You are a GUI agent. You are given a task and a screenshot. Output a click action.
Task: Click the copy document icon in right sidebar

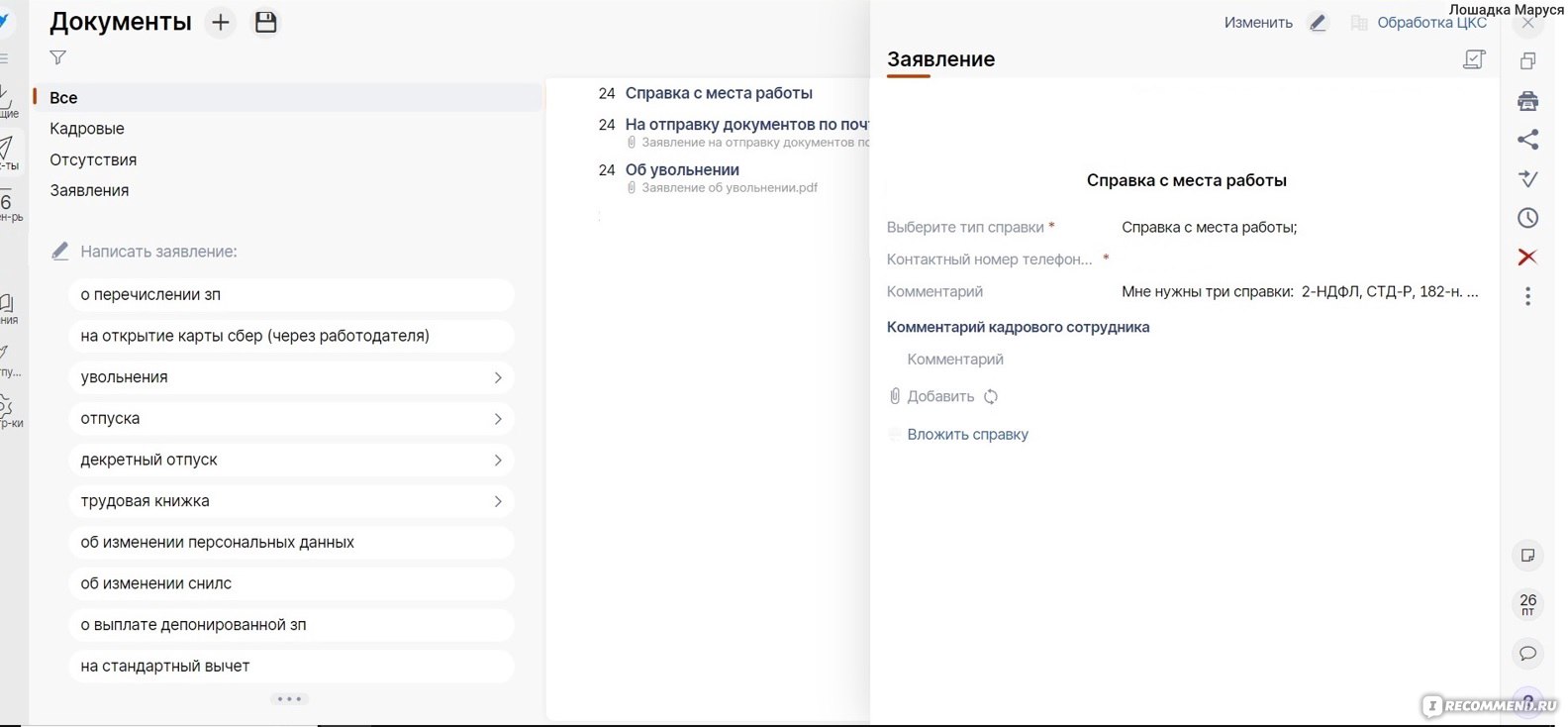[x=1528, y=61]
